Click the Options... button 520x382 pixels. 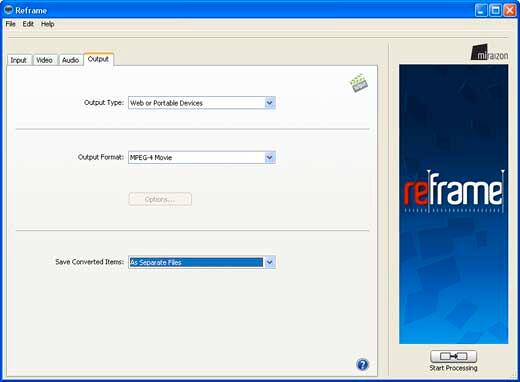[x=160, y=199]
